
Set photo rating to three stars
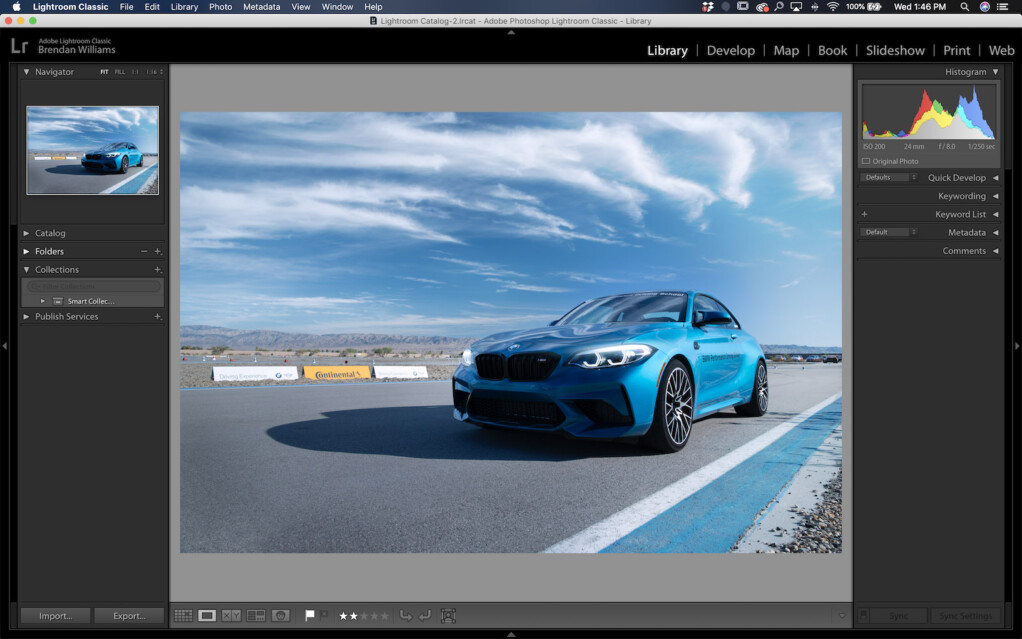366,615
